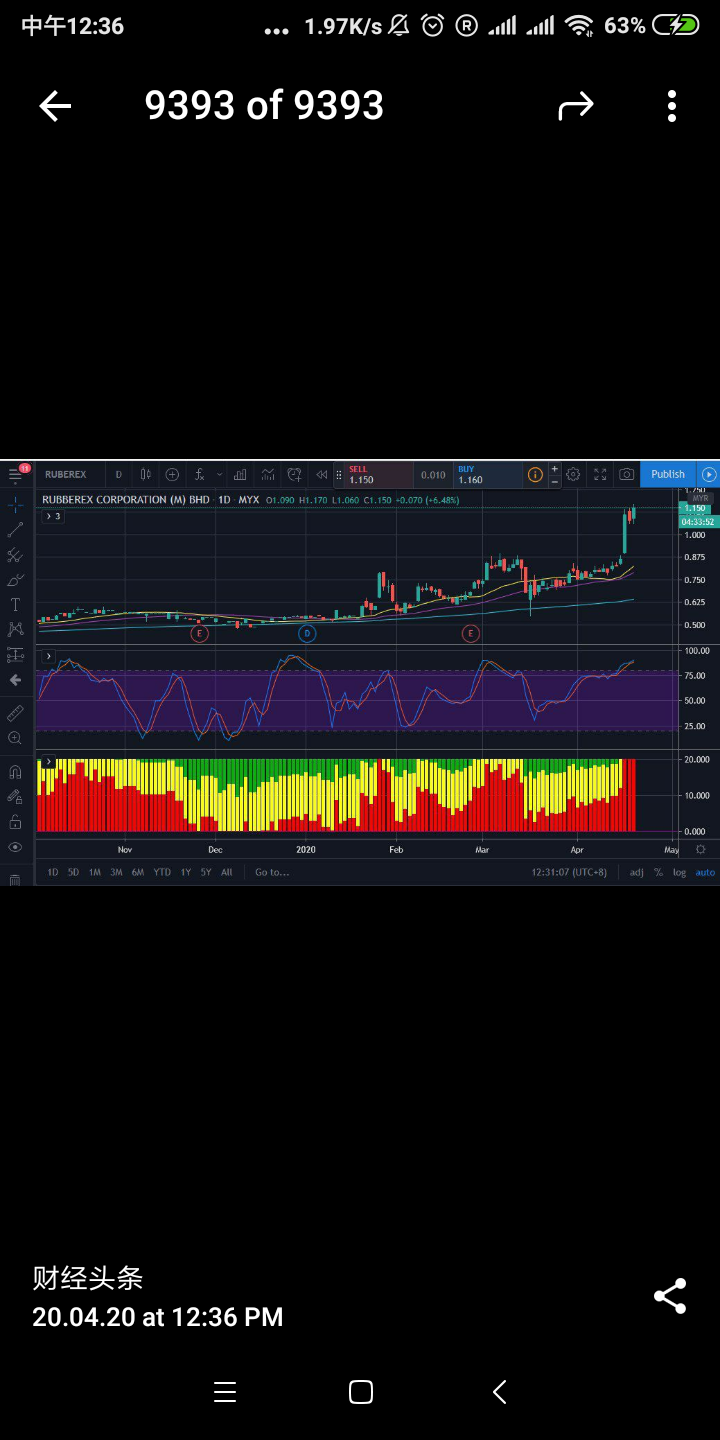
Task: Click the Go to... date link
Action: pyautogui.click(x=272, y=872)
